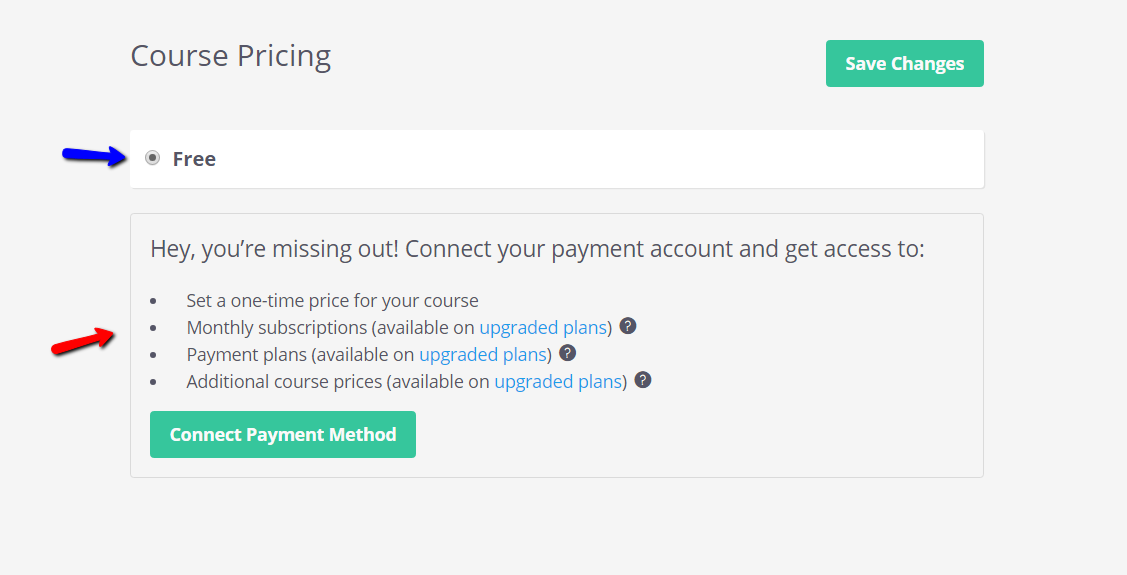1127x575 pixels.
Task: Click the Course Pricing heading
Action: tap(231, 56)
